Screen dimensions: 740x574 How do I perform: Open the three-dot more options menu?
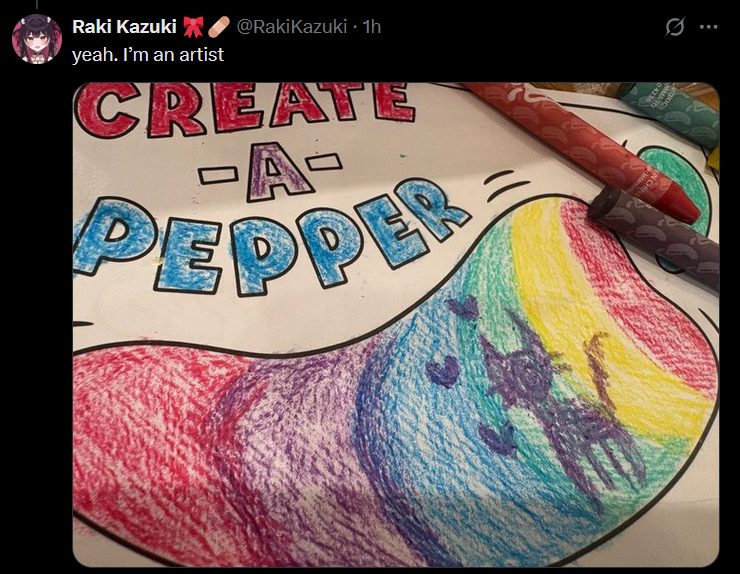tap(708, 27)
